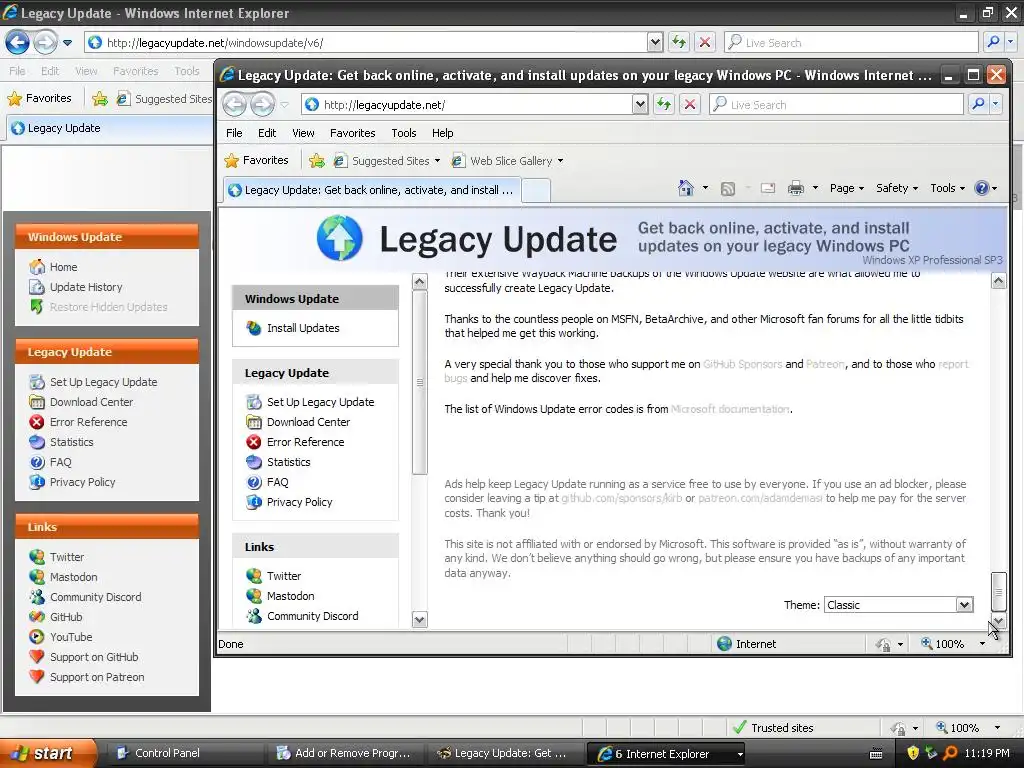1024x768 pixels.
Task: Open the Help menu in the front IE window
Action: tap(442, 133)
